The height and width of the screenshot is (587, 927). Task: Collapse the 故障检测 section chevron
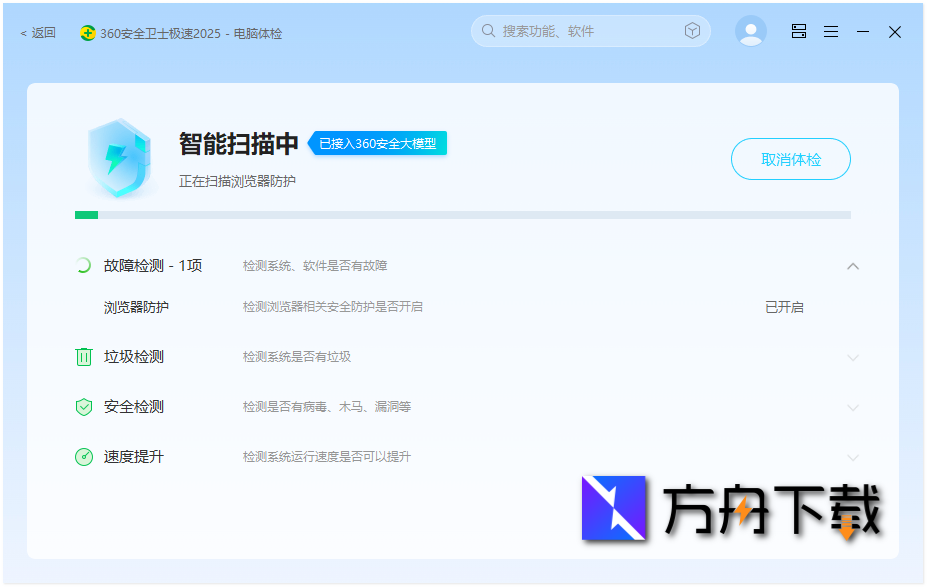tap(853, 266)
